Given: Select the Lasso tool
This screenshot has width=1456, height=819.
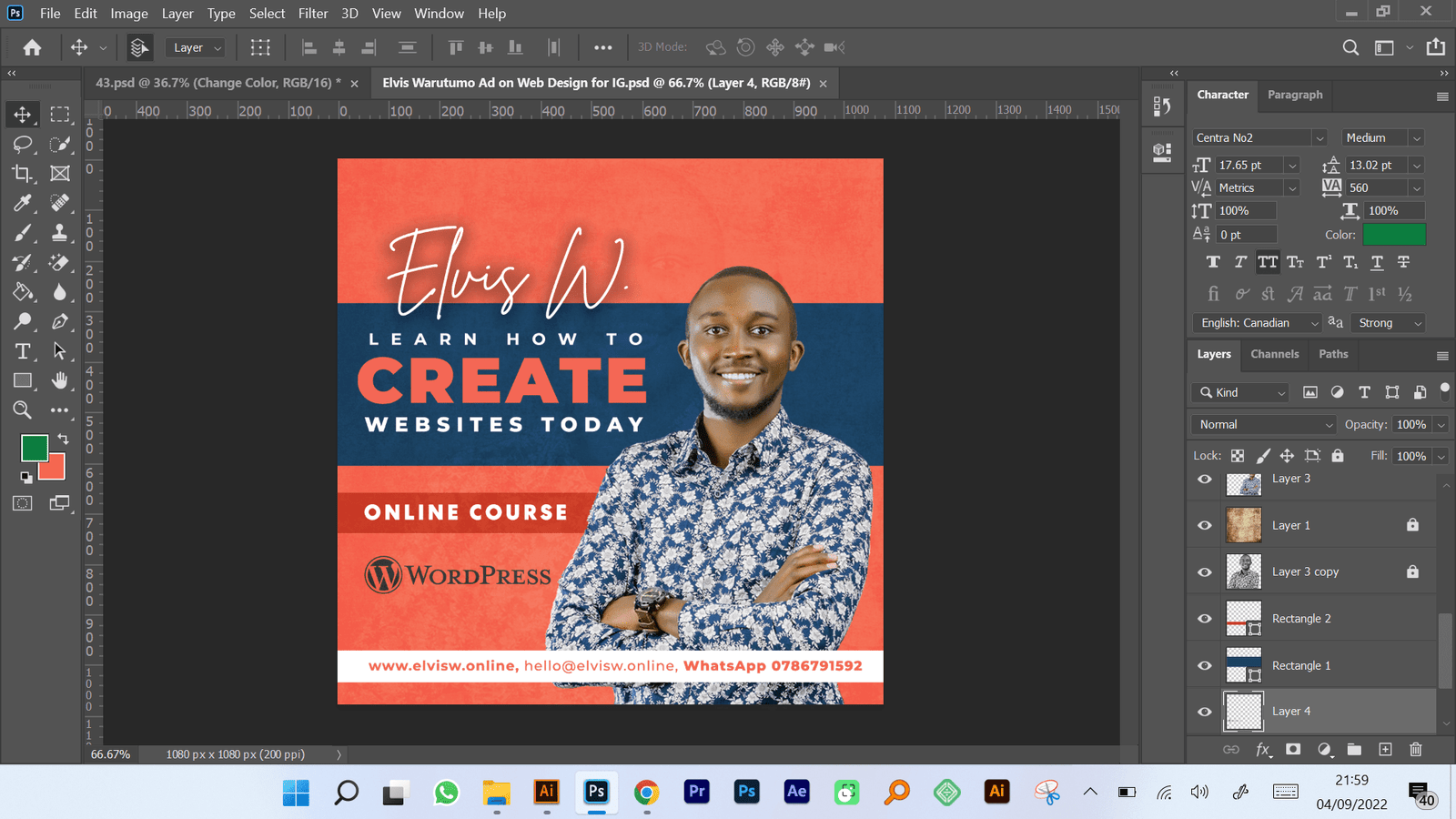Looking at the screenshot, I should click(23, 144).
